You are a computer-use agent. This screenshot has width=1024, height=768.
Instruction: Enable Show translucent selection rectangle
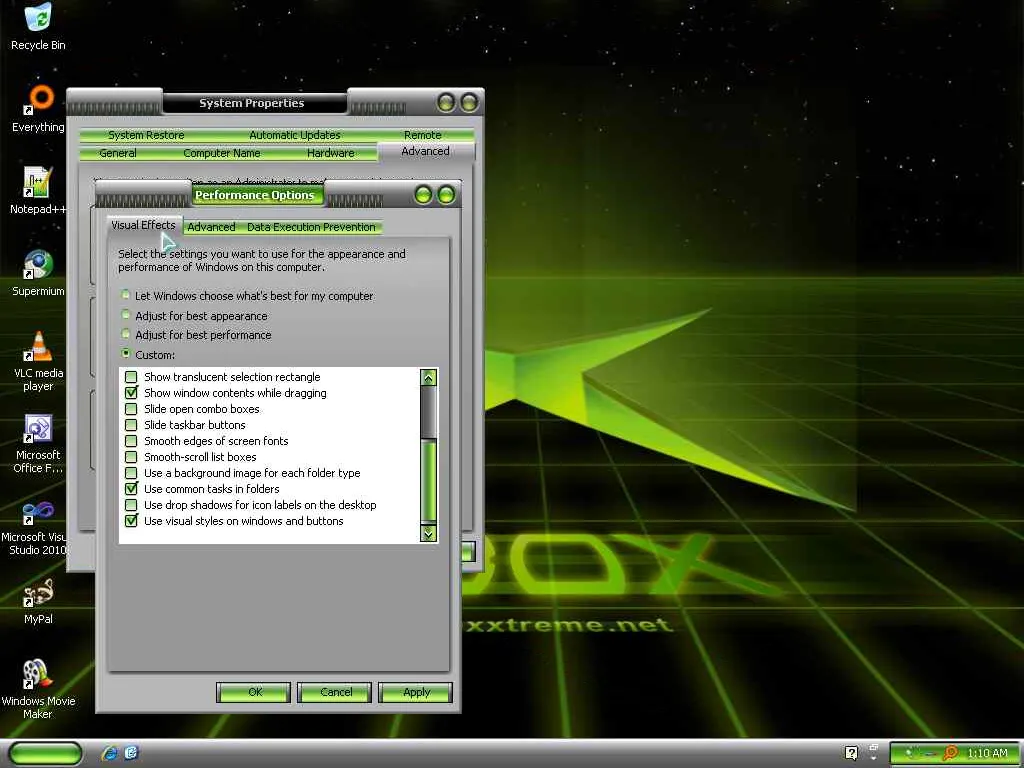tap(131, 377)
